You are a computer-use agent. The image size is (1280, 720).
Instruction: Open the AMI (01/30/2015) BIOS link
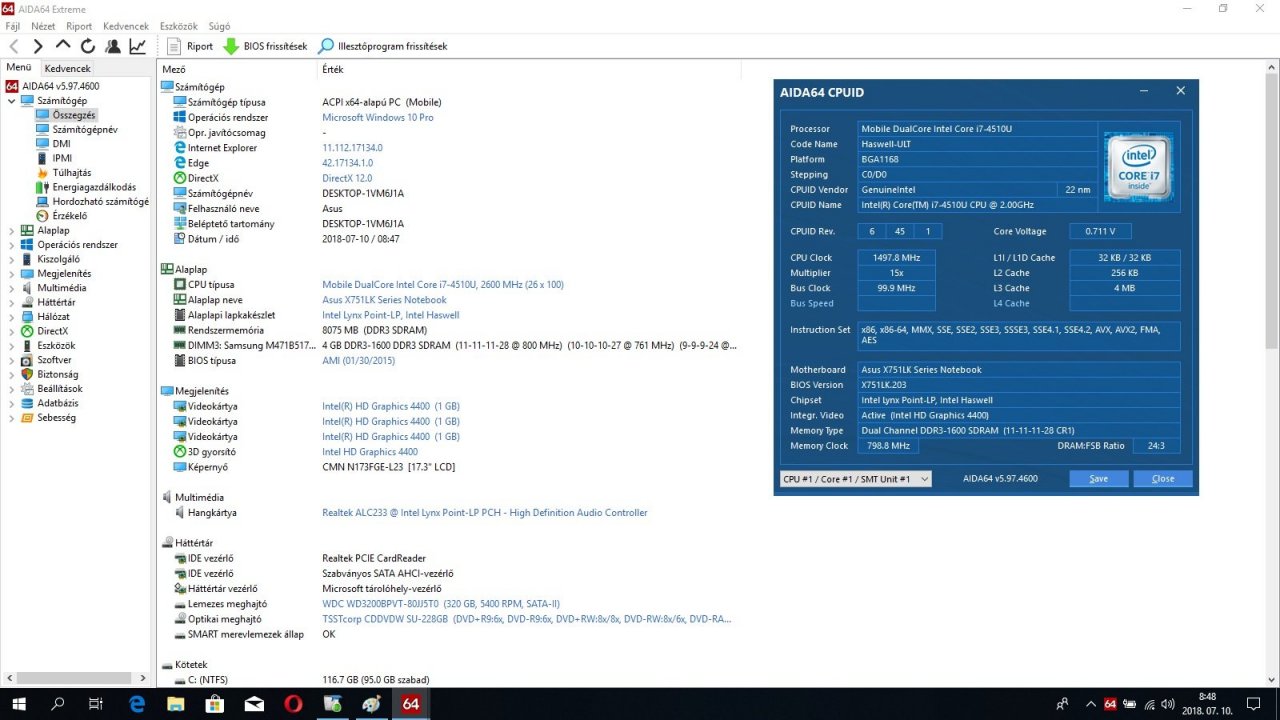click(x=358, y=361)
